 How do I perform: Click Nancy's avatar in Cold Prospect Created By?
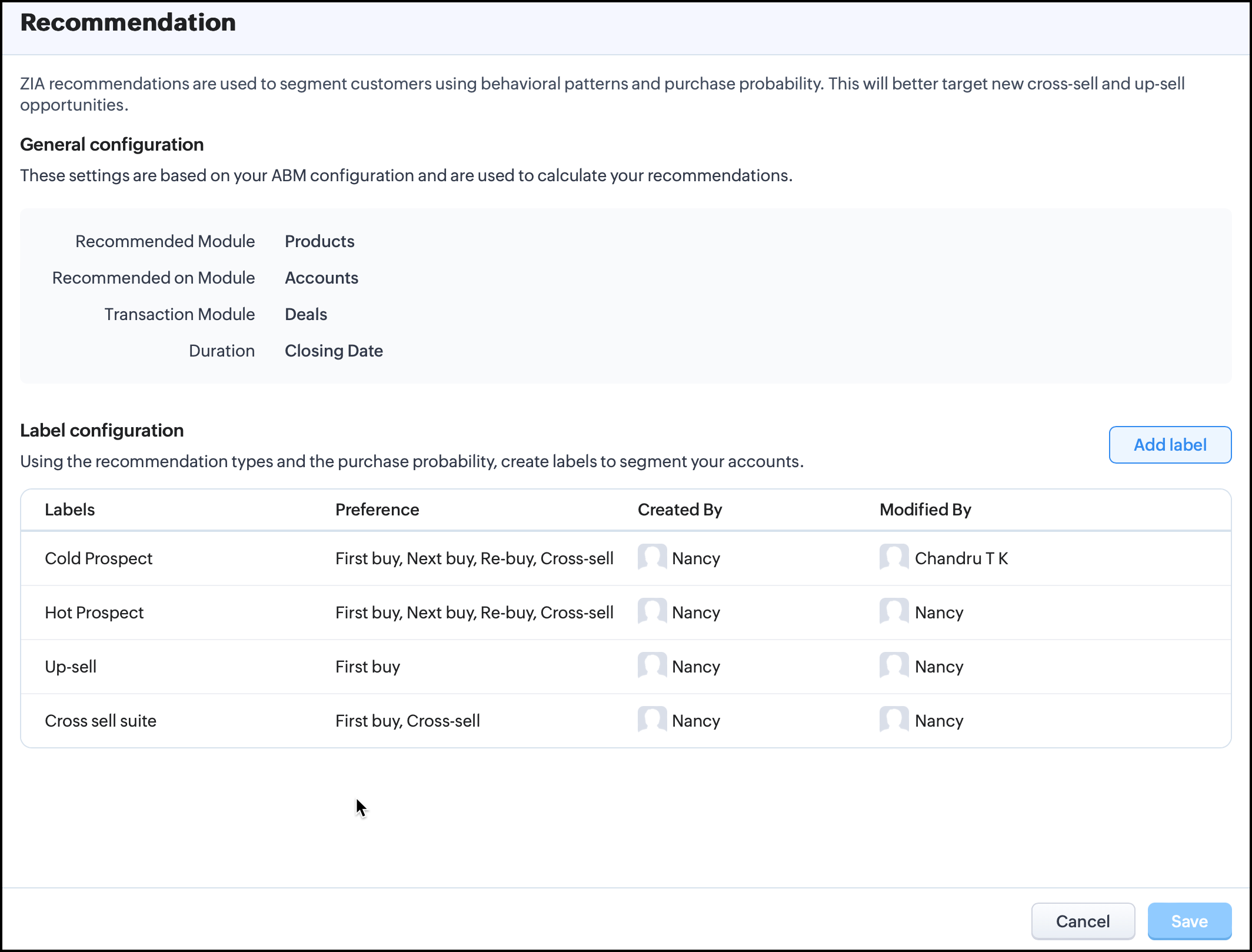coord(652,557)
